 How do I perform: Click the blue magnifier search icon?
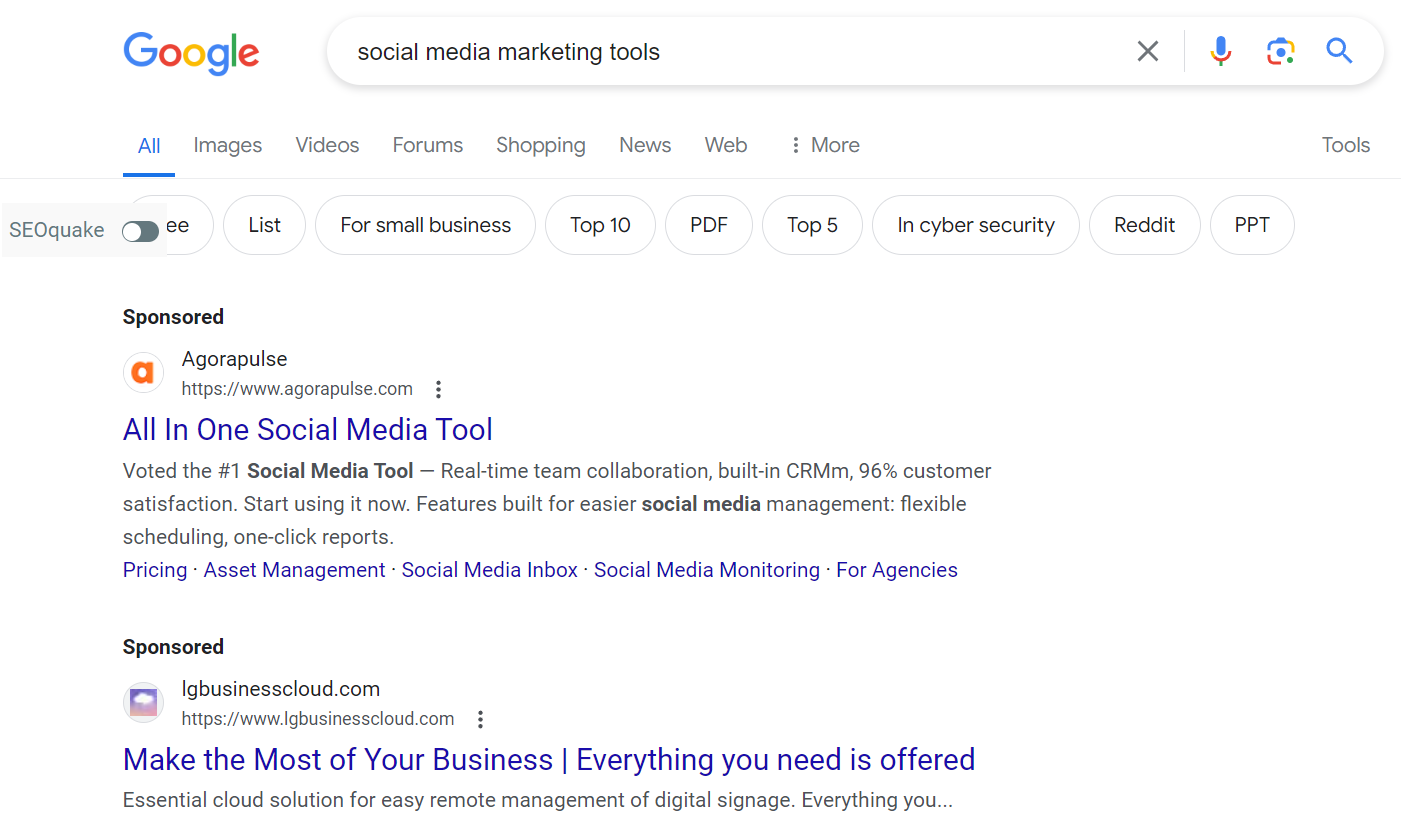click(1339, 50)
